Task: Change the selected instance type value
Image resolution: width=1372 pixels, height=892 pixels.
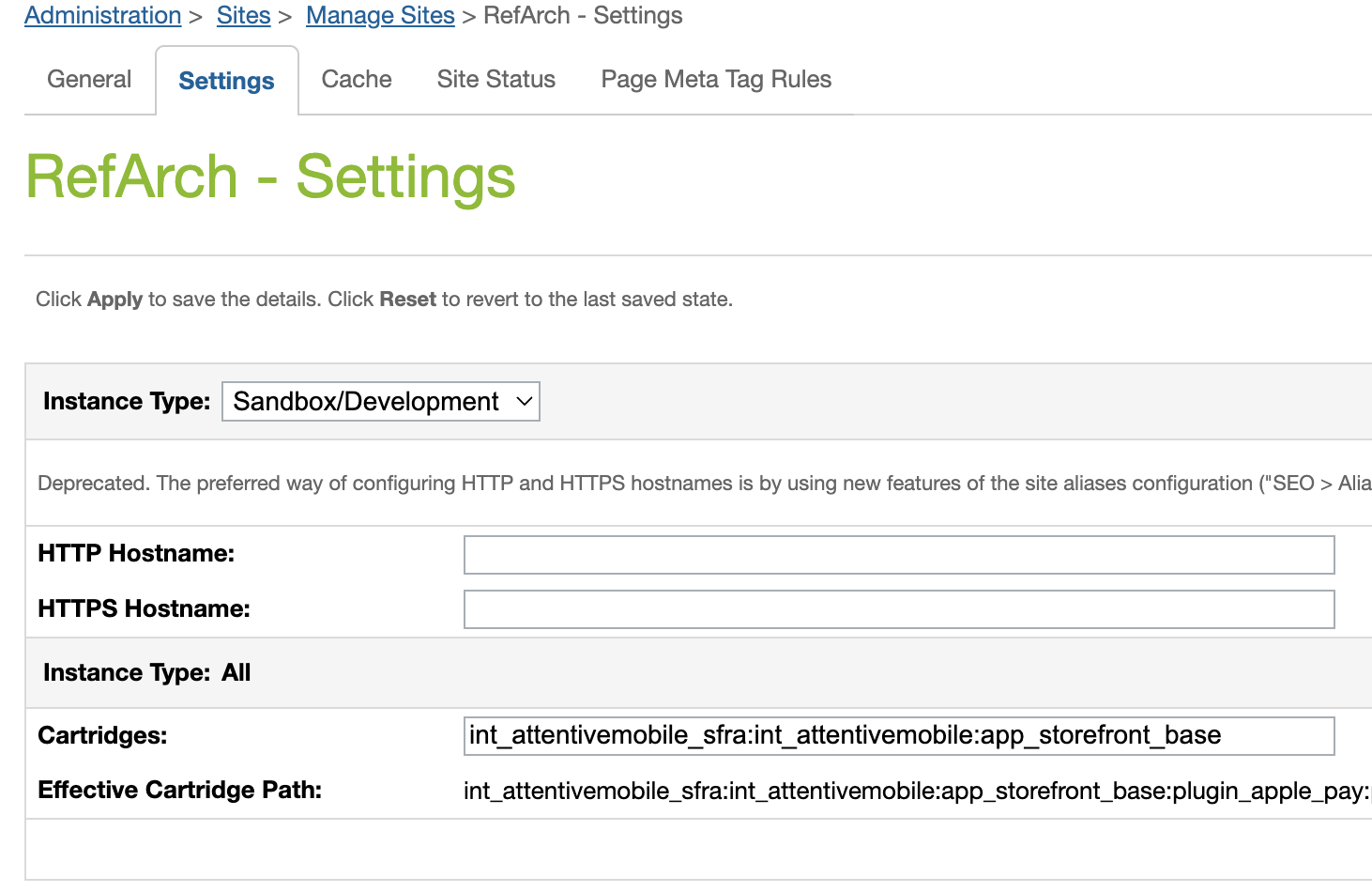Action: click(x=380, y=401)
